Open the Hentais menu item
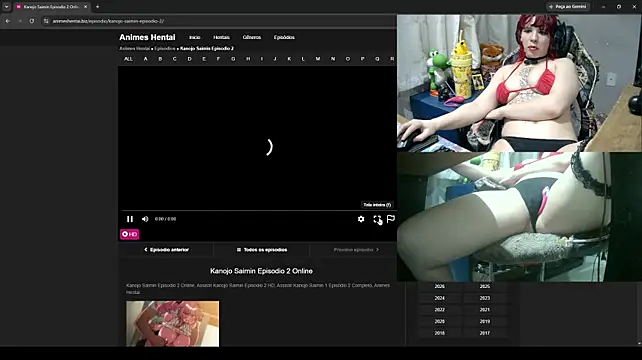Screen dimensions: 642x360 (222, 37)
